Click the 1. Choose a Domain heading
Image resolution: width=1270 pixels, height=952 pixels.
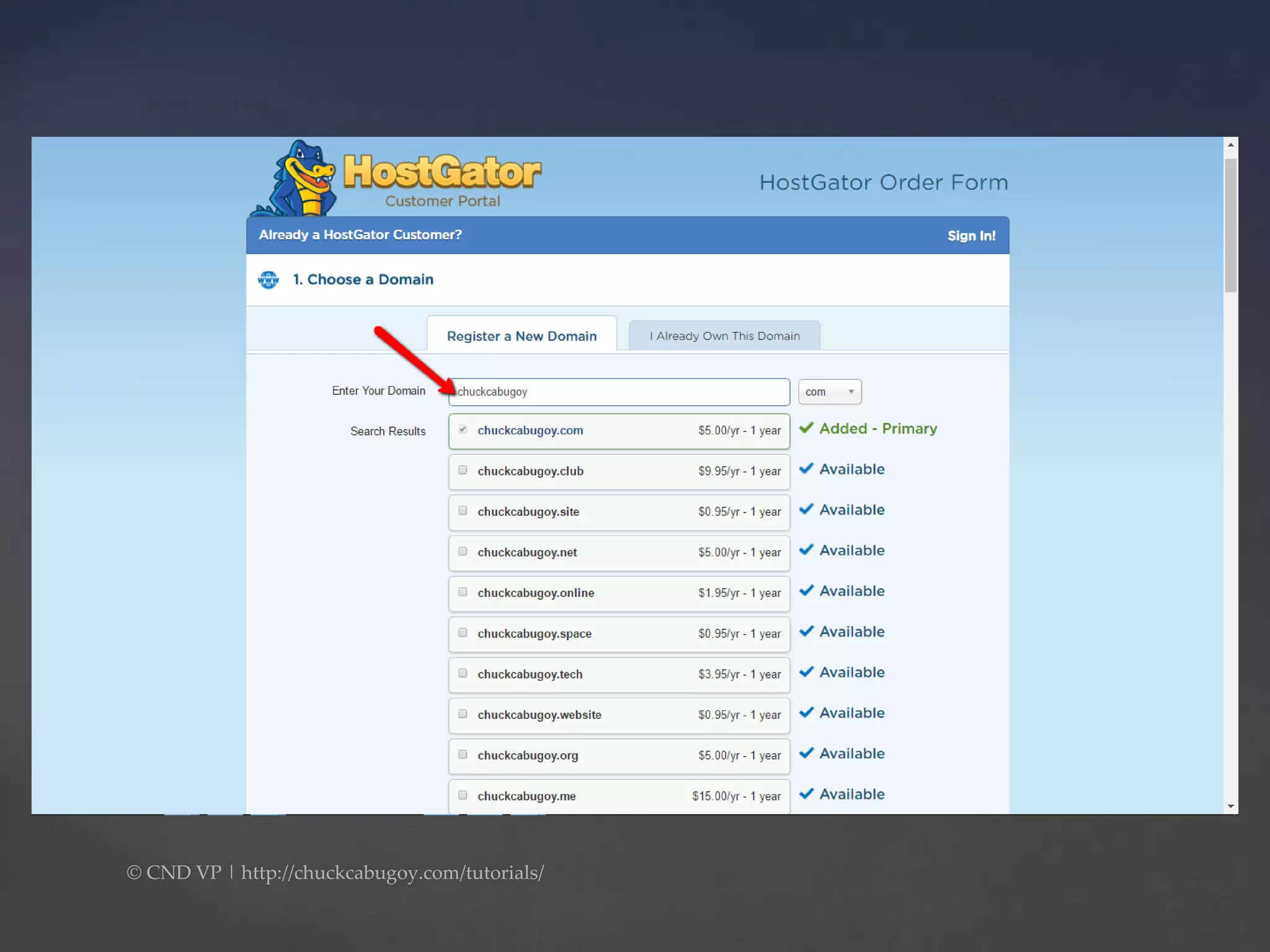pyautogui.click(x=363, y=280)
